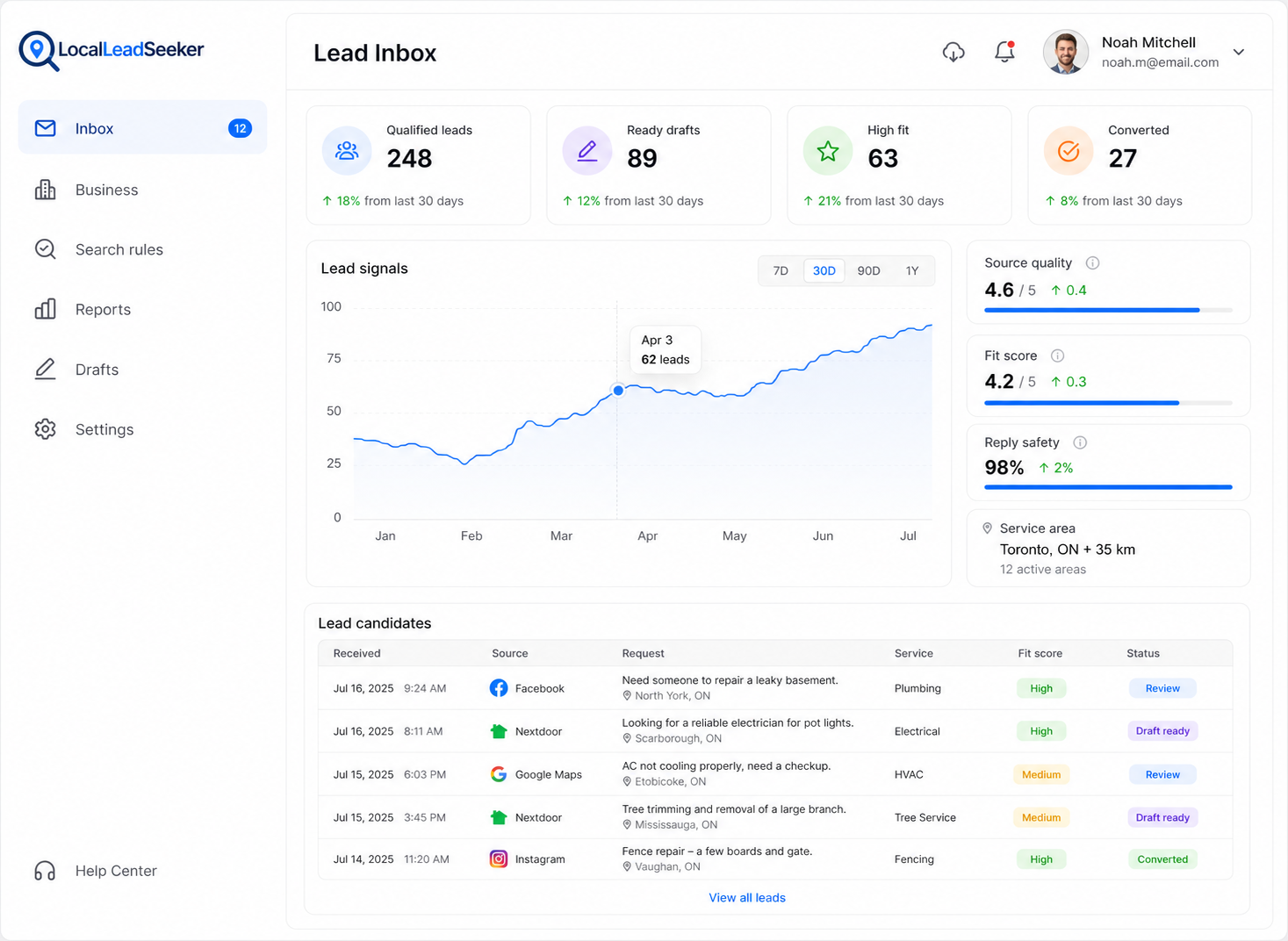The width and height of the screenshot is (1288, 941).
Task: Click the Fit score progress bar
Action: coord(1108,403)
